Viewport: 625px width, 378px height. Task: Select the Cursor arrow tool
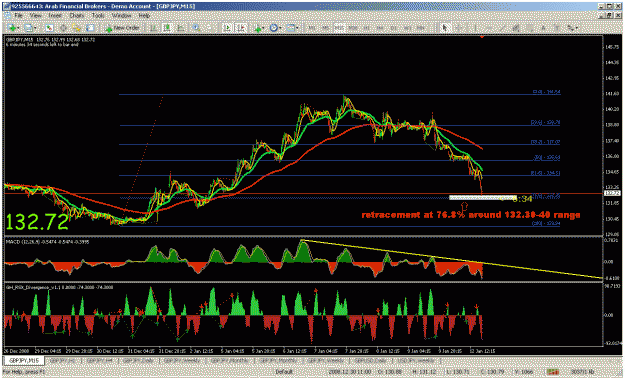click(445, 28)
